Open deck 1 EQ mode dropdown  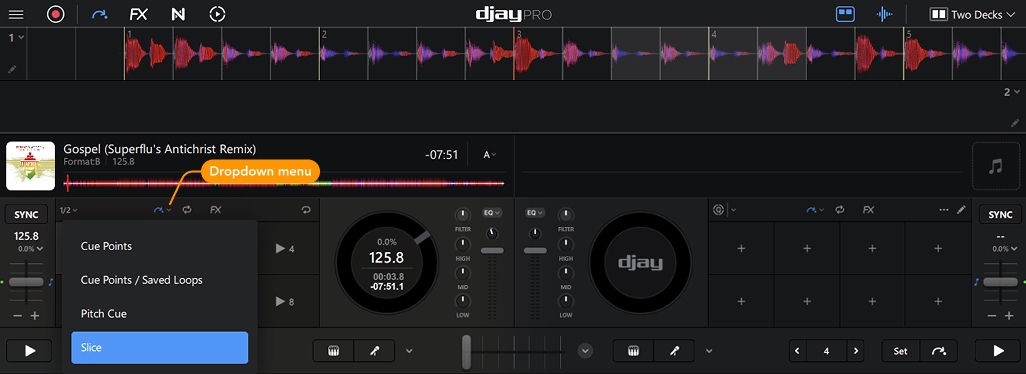tap(493, 212)
